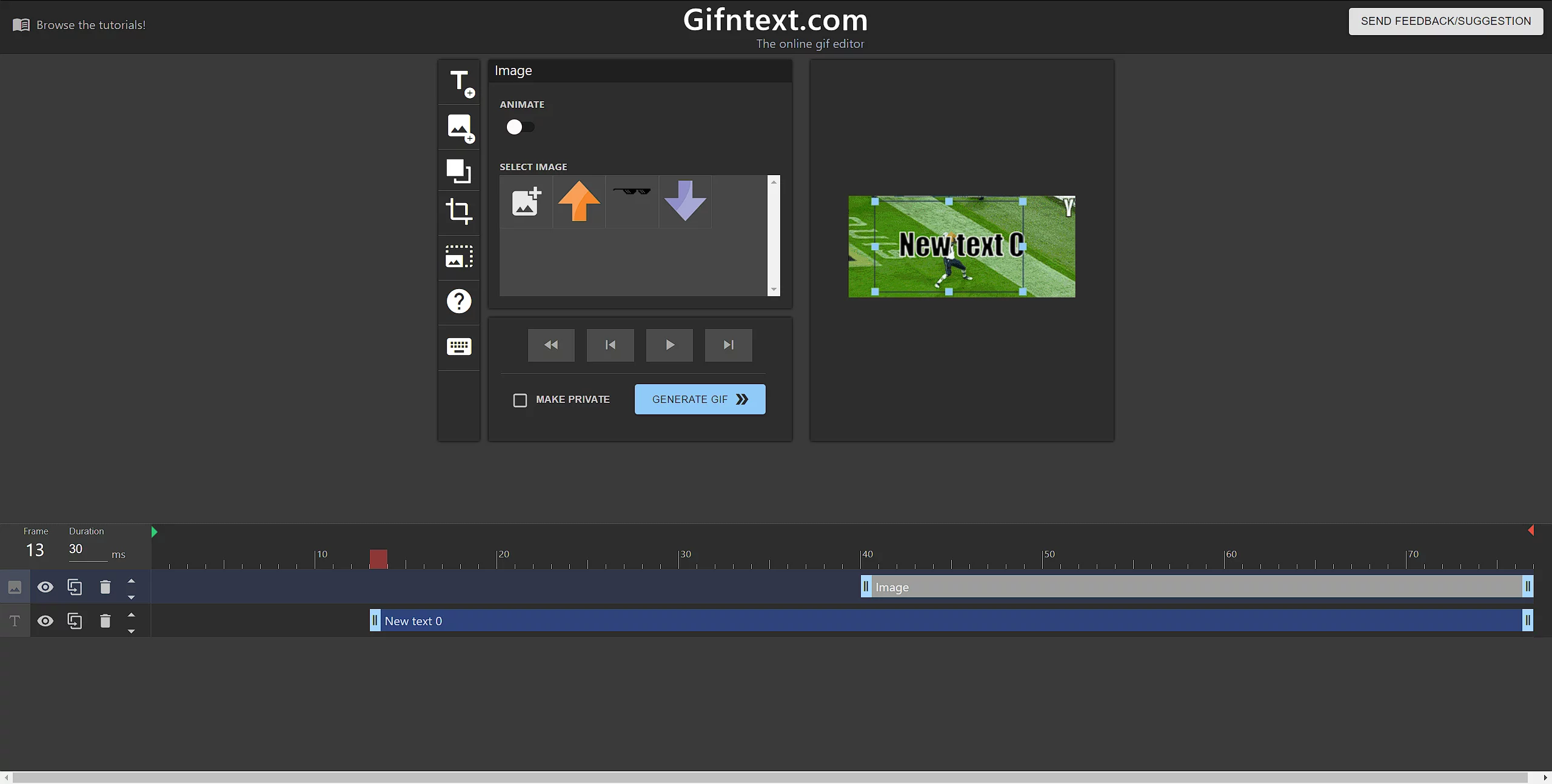
Task: Delete the Image layer with trash icon
Action: 105,587
